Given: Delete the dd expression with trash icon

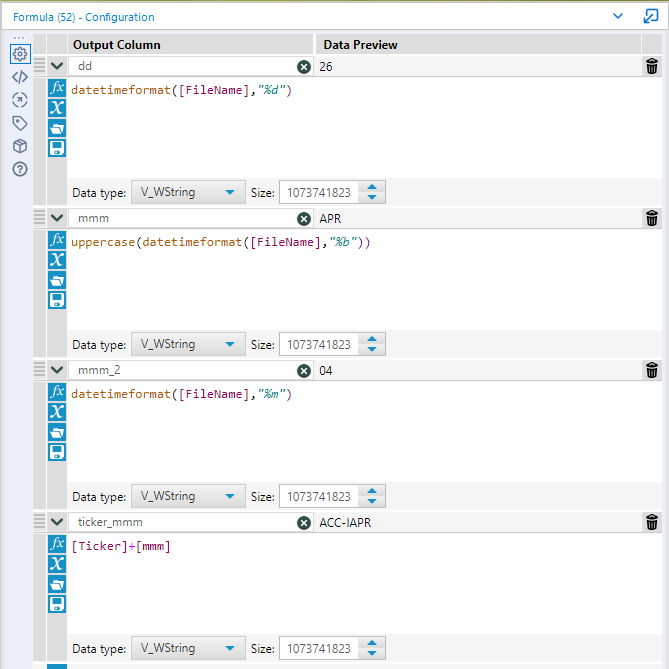Looking at the screenshot, I should click(x=652, y=66).
